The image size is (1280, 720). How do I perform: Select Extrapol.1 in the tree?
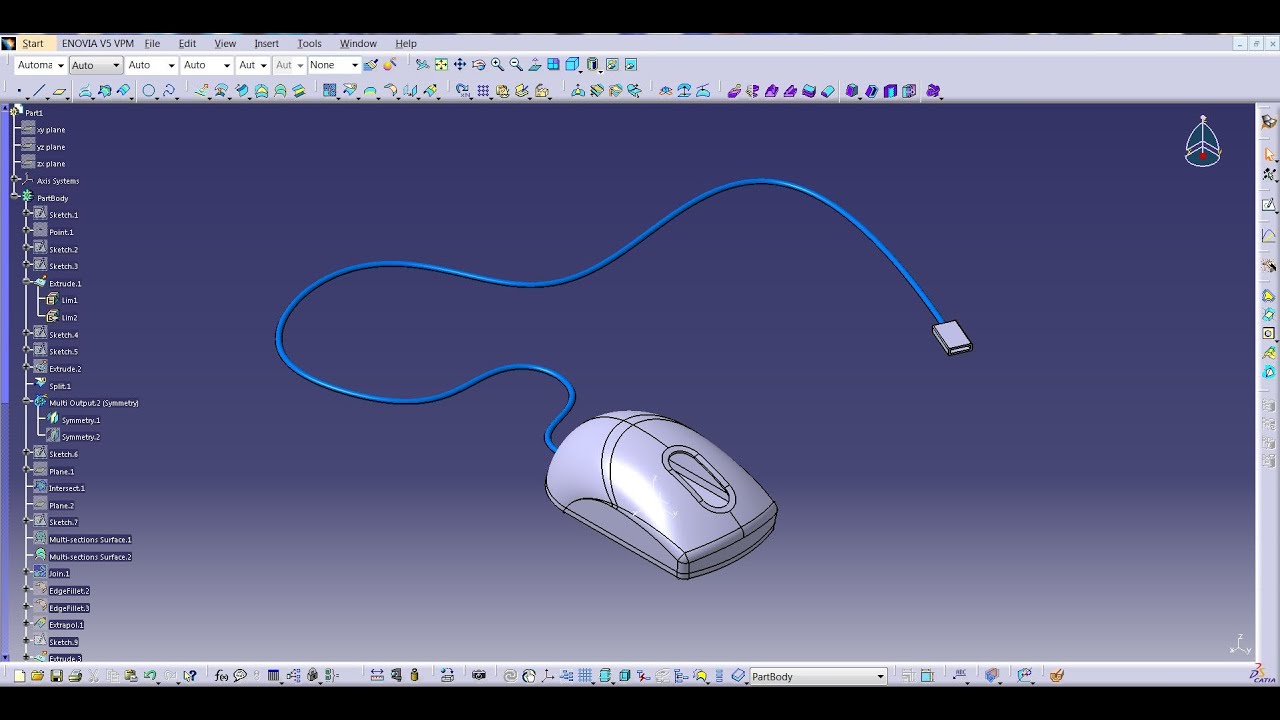pos(66,625)
